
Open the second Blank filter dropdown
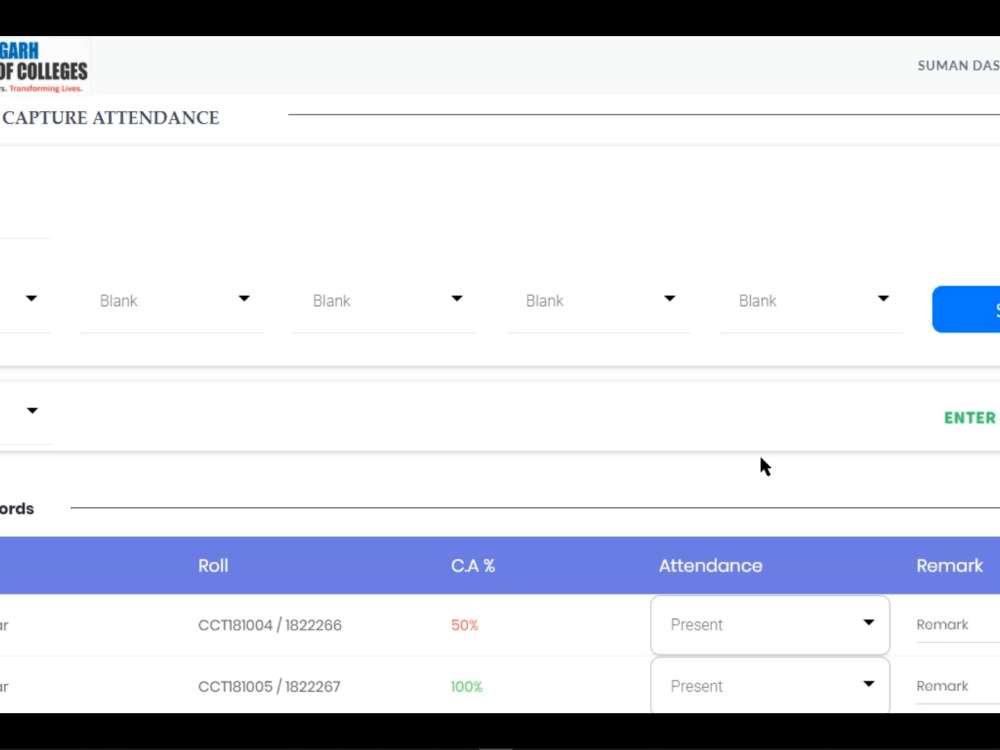pyautogui.click(x=385, y=300)
